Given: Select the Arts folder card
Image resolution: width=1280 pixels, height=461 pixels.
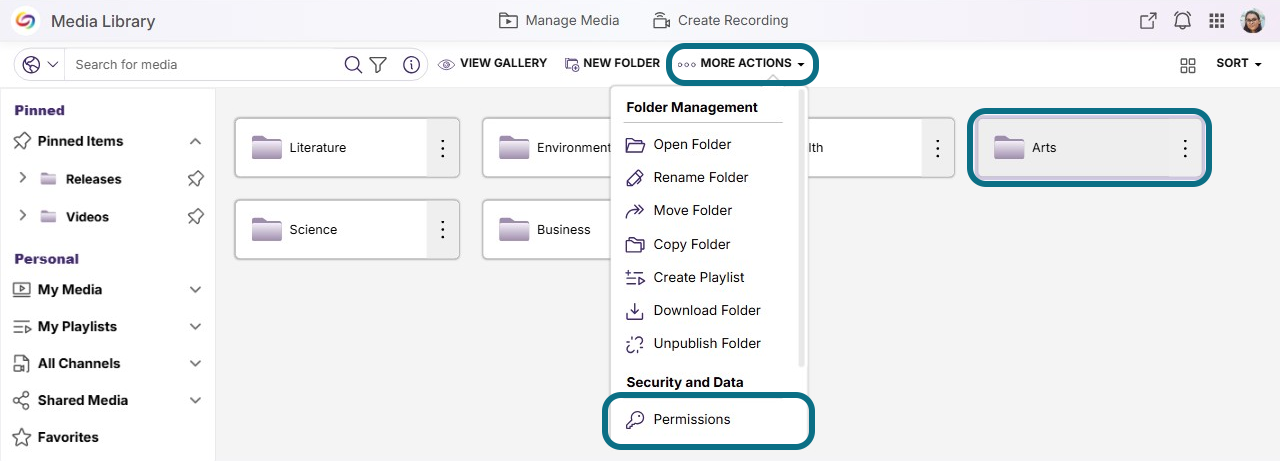Looking at the screenshot, I should 1073,148.
